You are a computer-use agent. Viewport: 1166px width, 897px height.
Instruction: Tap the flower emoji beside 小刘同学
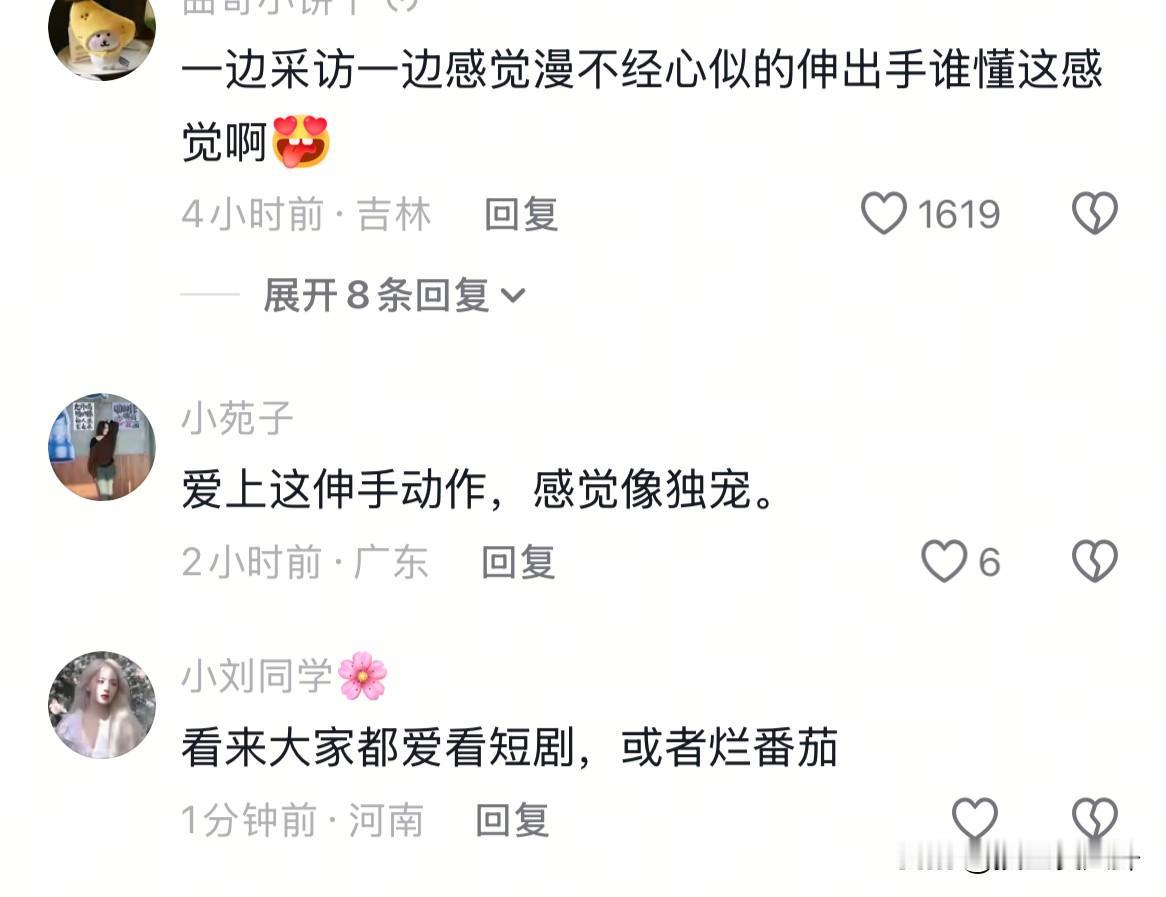tap(362, 675)
